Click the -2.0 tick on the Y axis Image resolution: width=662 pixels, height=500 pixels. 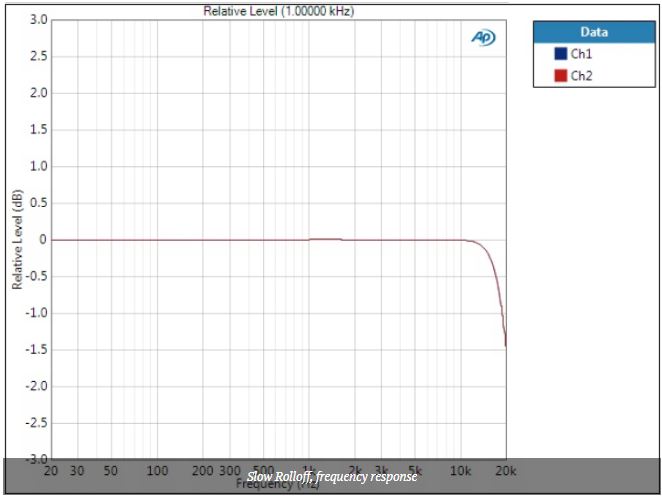point(36,386)
